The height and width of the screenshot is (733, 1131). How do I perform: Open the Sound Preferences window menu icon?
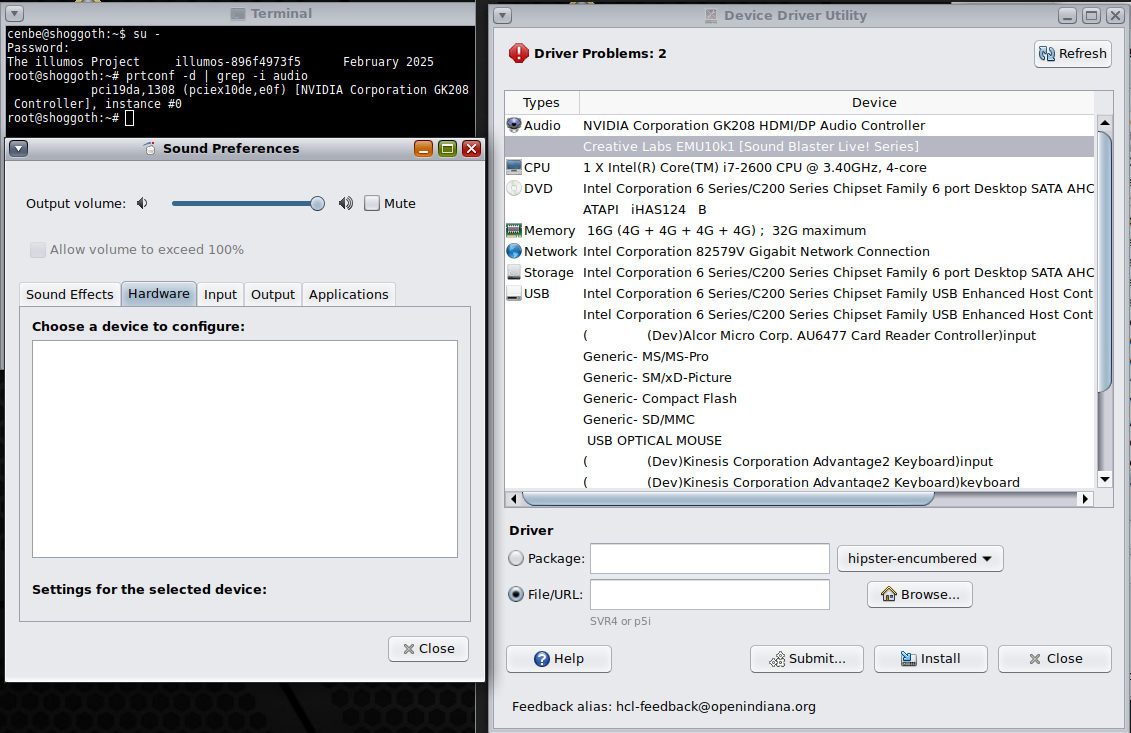(x=19, y=149)
